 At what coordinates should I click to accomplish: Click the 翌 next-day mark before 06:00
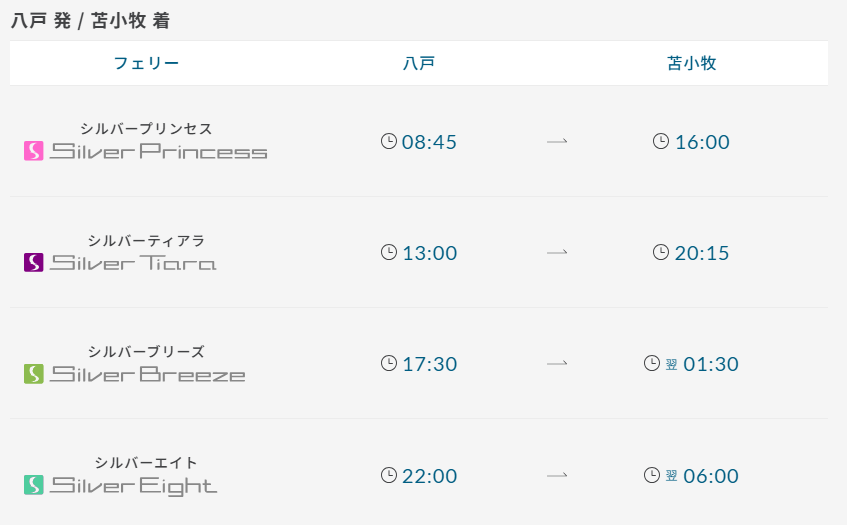click(x=671, y=476)
